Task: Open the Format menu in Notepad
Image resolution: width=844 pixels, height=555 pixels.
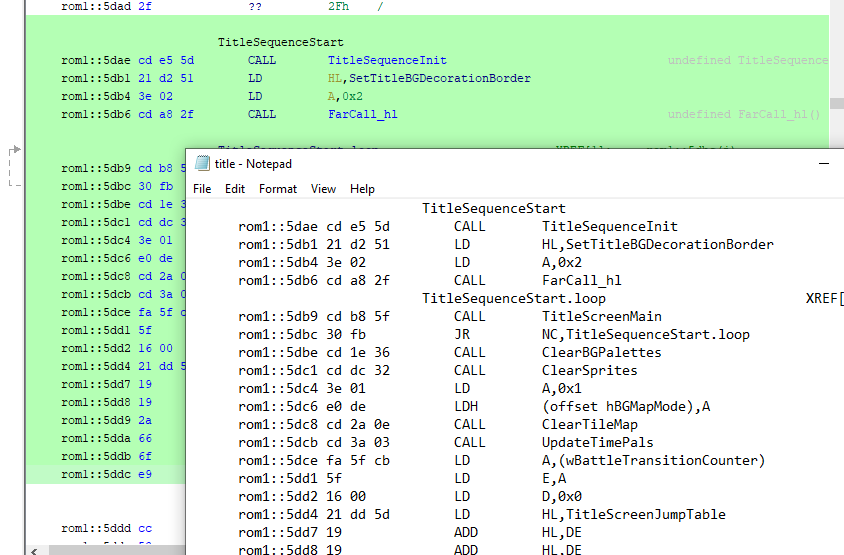Action: [278, 188]
